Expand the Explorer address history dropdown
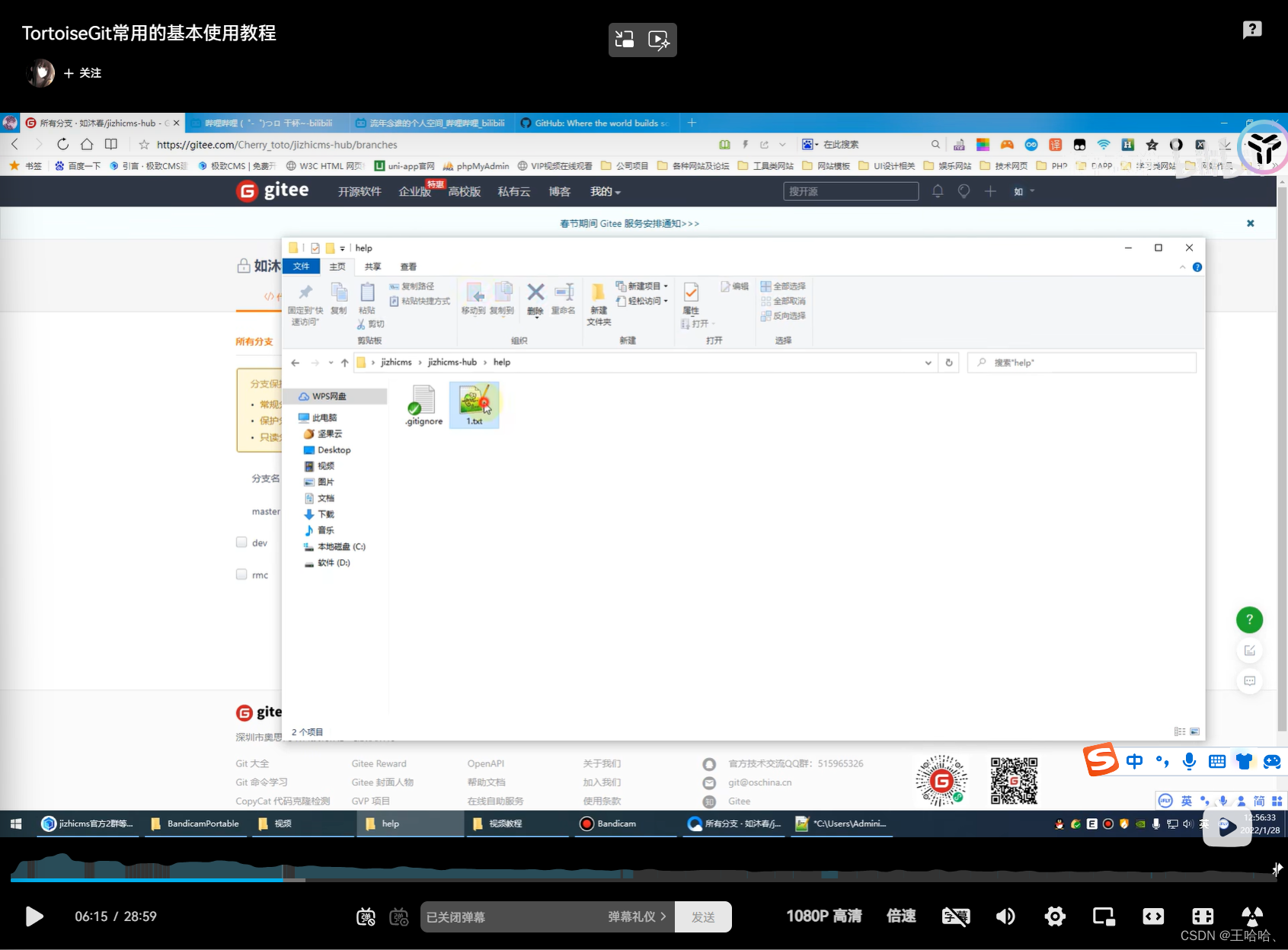 928,363
